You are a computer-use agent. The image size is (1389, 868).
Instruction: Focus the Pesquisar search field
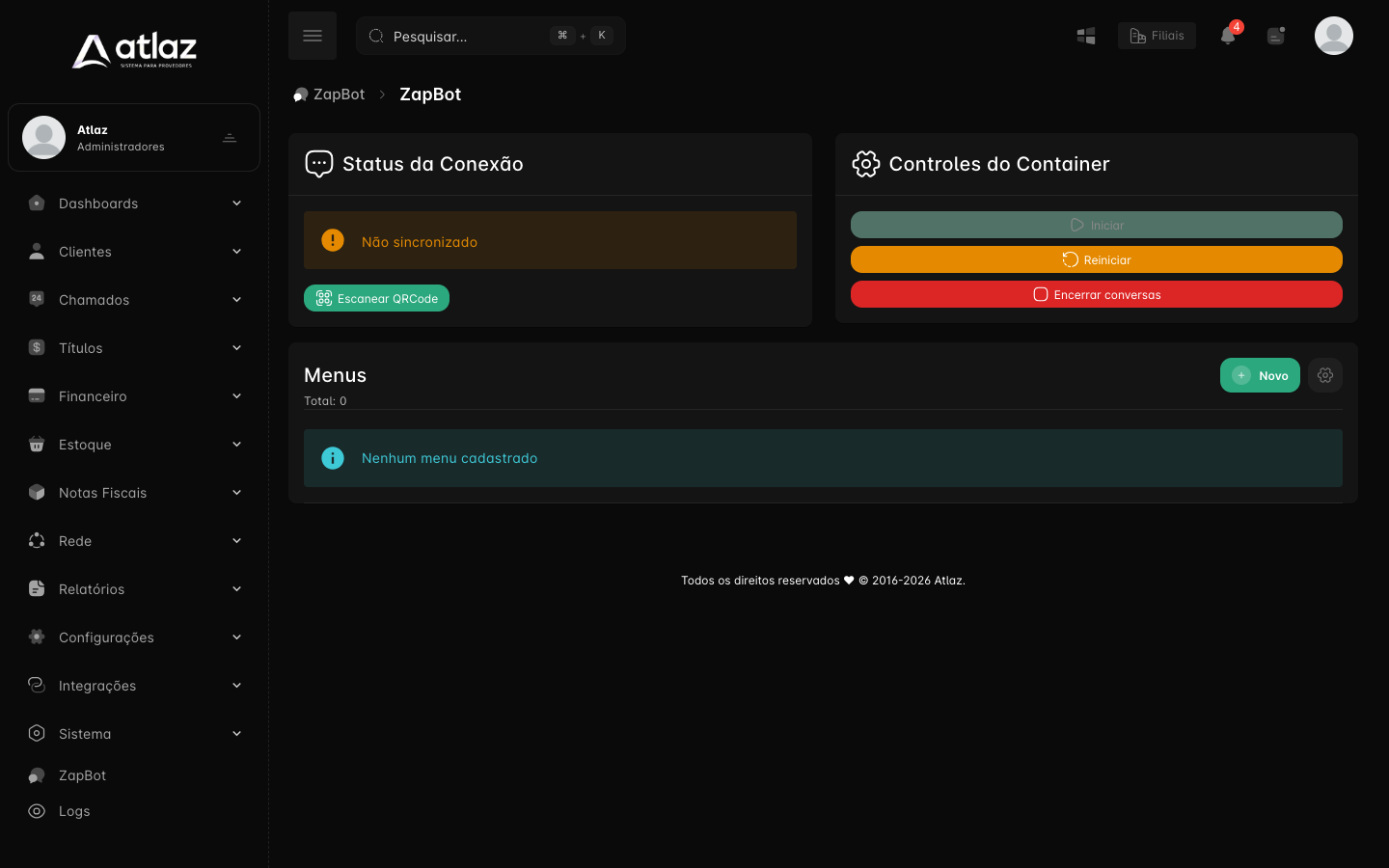pyautogui.click(x=491, y=36)
